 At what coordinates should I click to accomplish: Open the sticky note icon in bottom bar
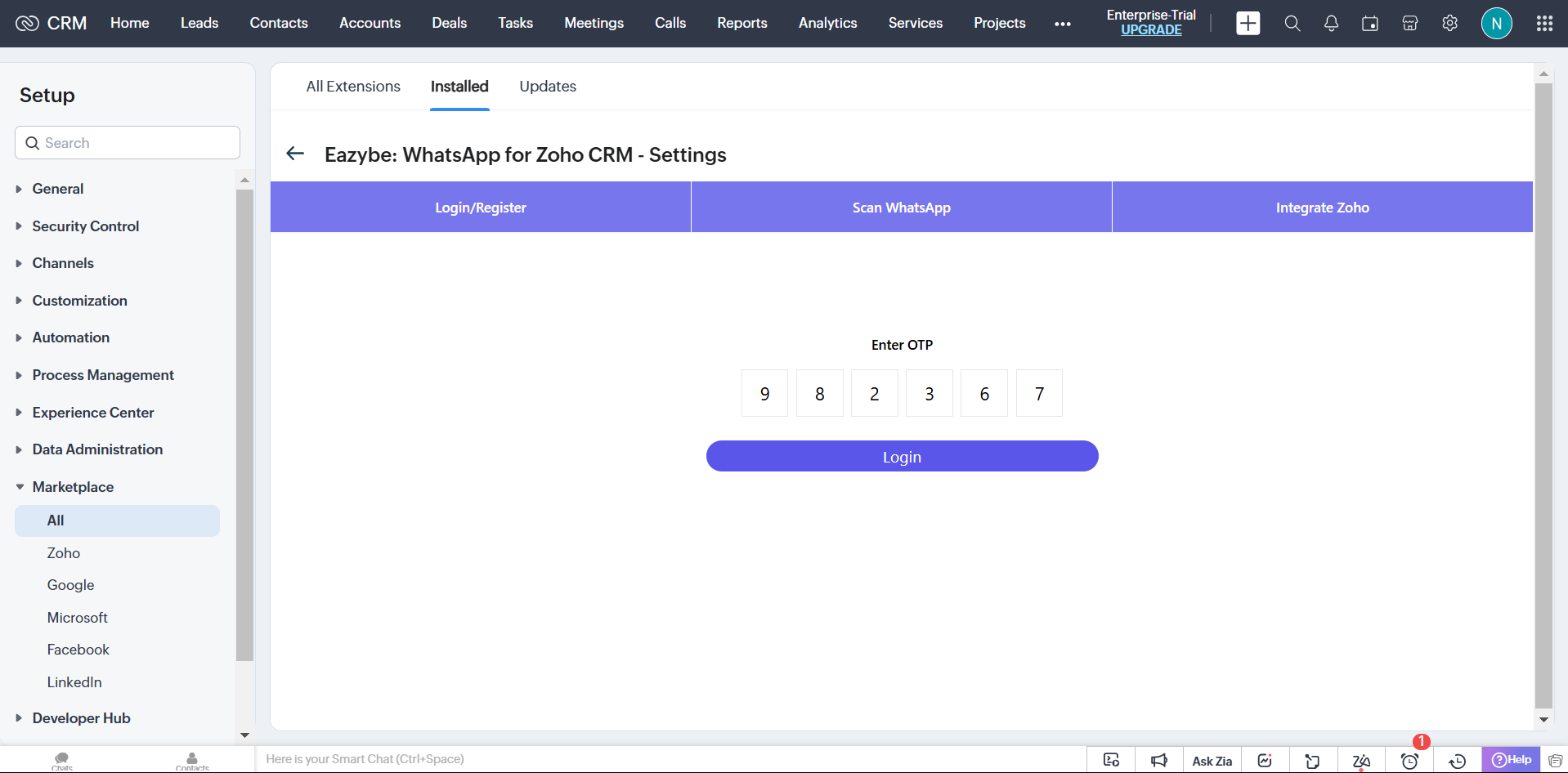click(x=1313, y=760)
